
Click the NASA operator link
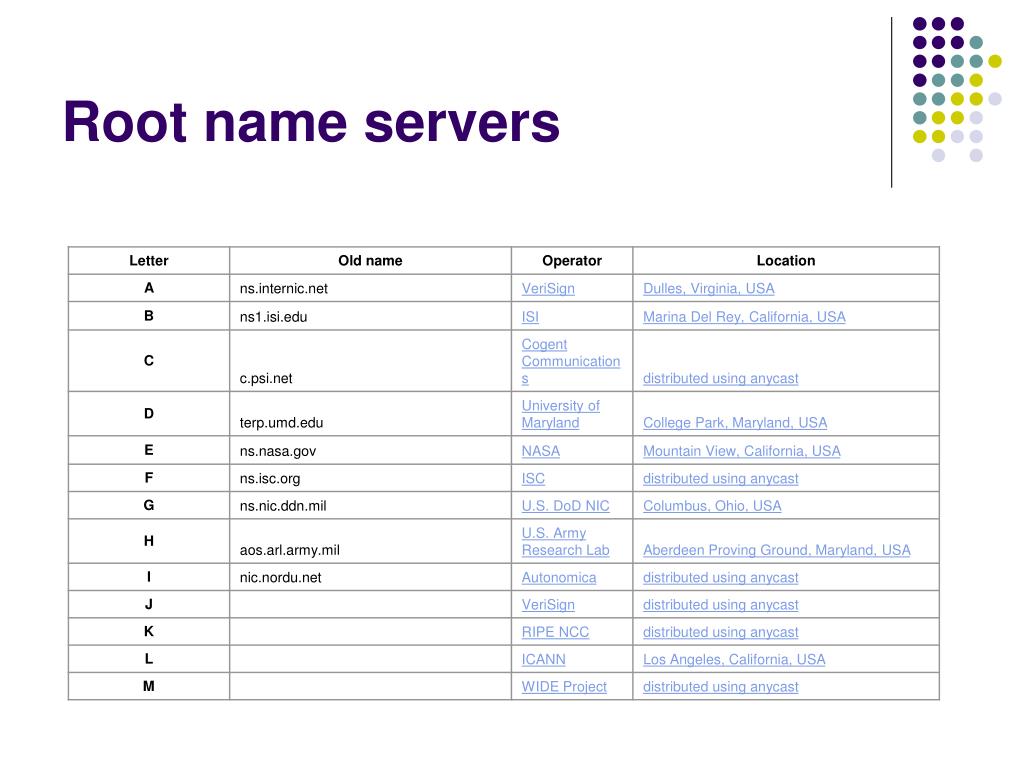(x=541, y=451)
